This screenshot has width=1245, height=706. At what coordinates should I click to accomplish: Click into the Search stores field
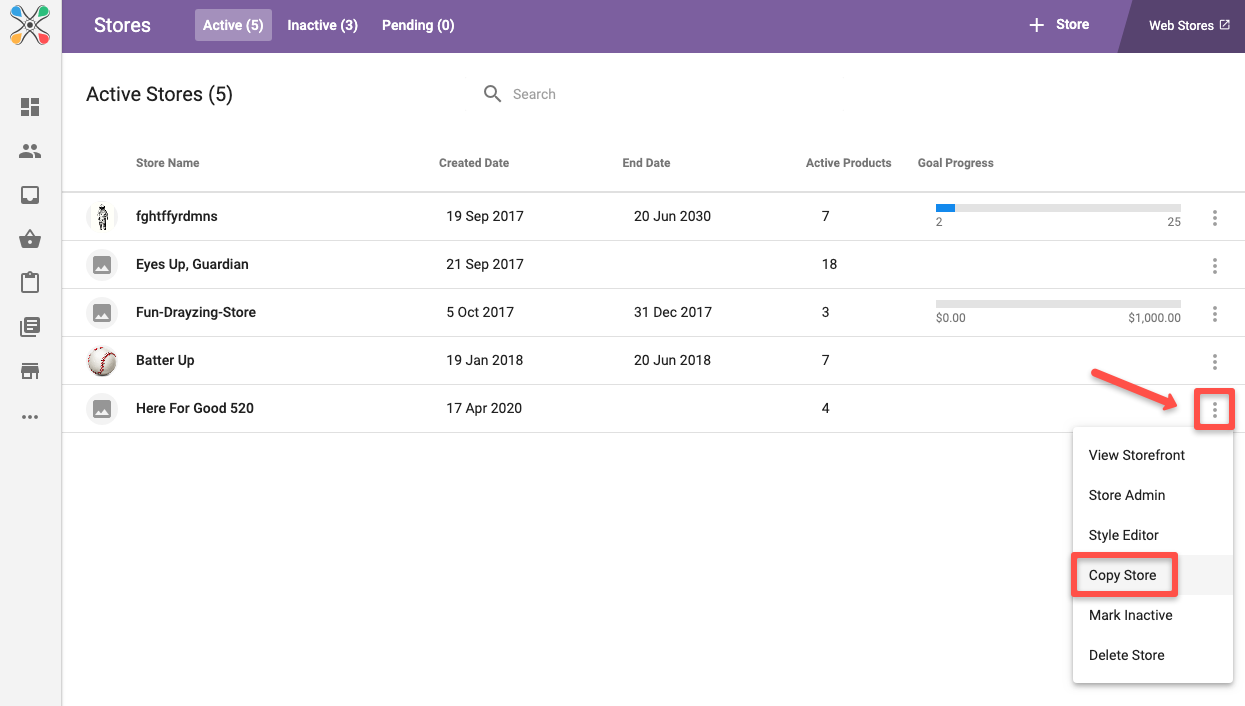(600, 94)
